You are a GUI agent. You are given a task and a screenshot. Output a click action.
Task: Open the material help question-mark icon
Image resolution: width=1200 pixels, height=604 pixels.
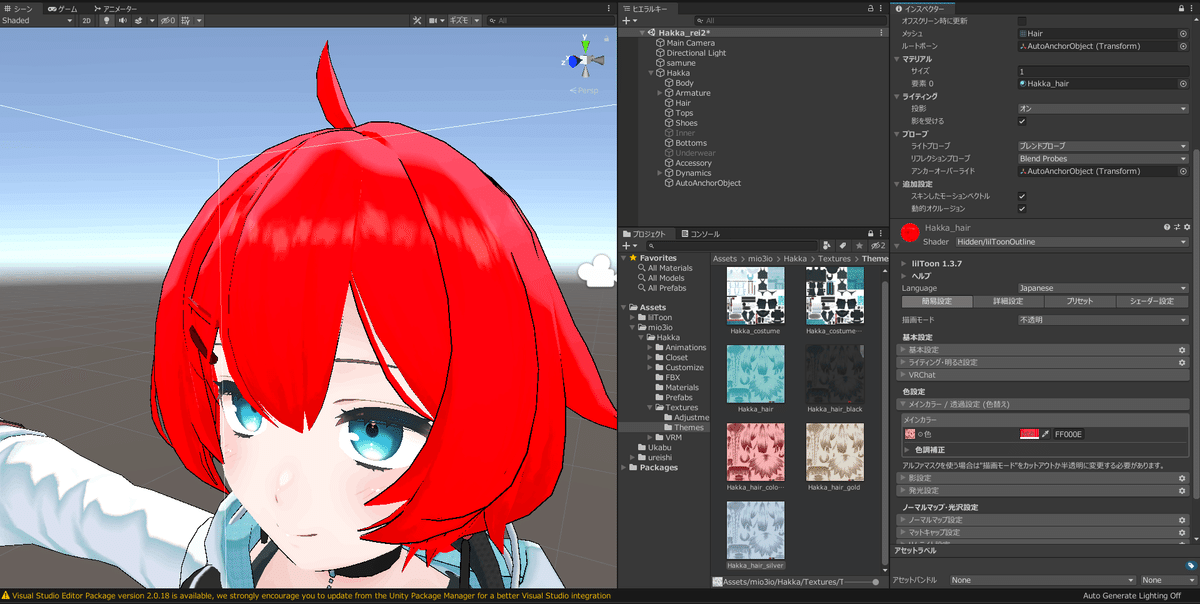[x=1166, y=228]
